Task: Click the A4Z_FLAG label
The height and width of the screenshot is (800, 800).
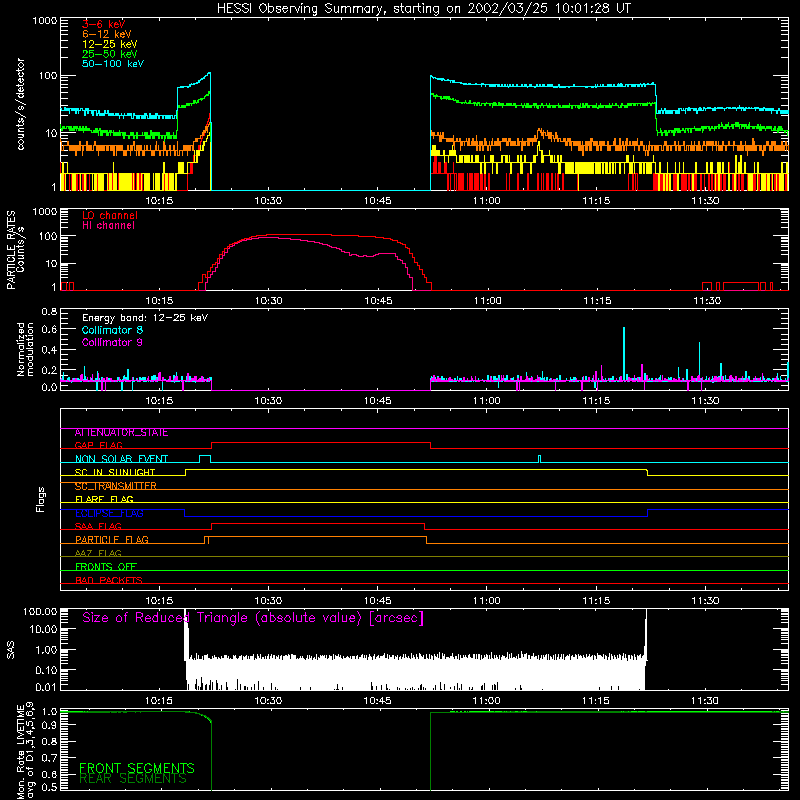Action: [x=98, y=553]
